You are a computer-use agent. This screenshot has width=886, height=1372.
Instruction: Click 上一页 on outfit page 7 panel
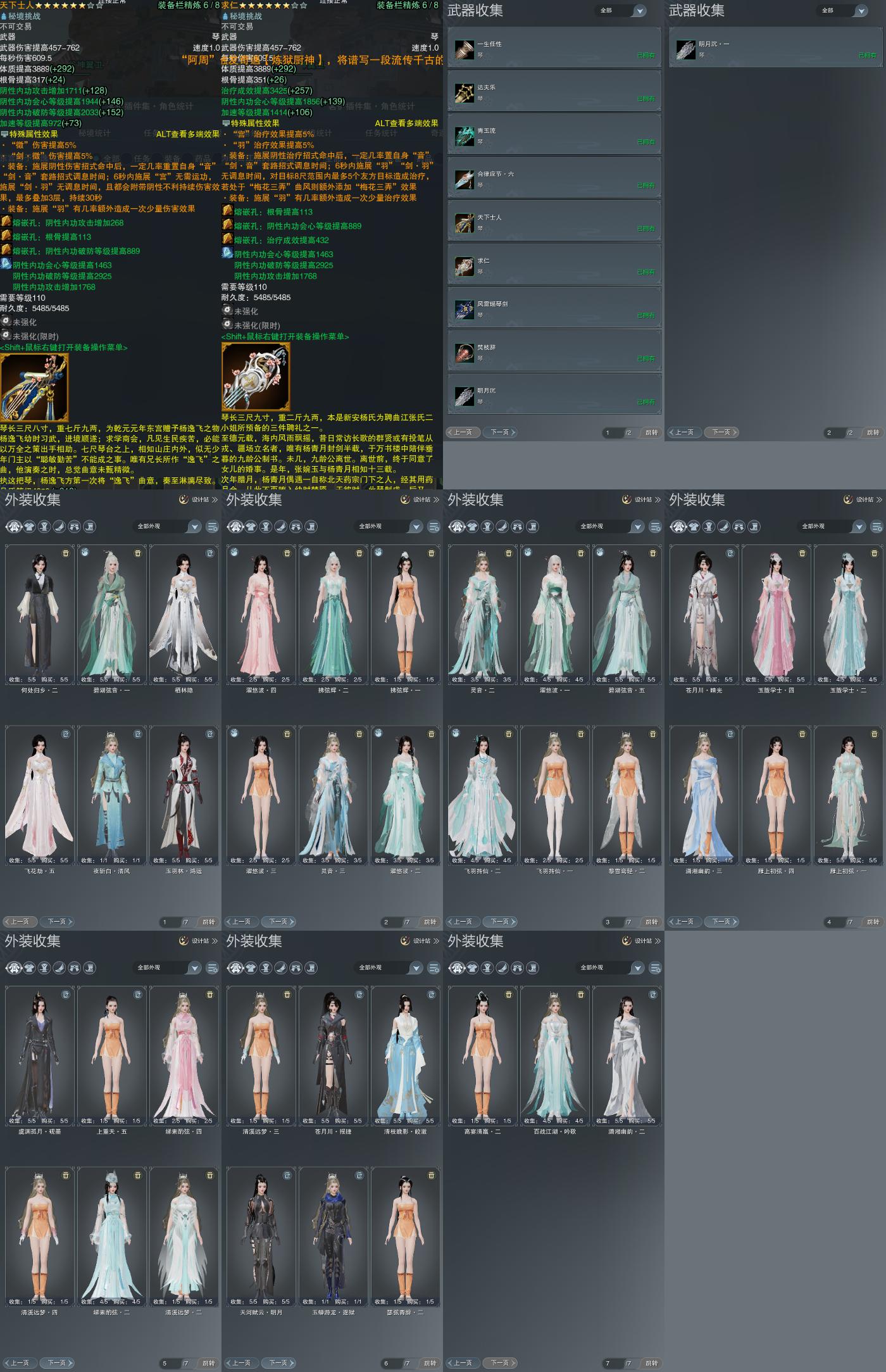[463, 1363]
